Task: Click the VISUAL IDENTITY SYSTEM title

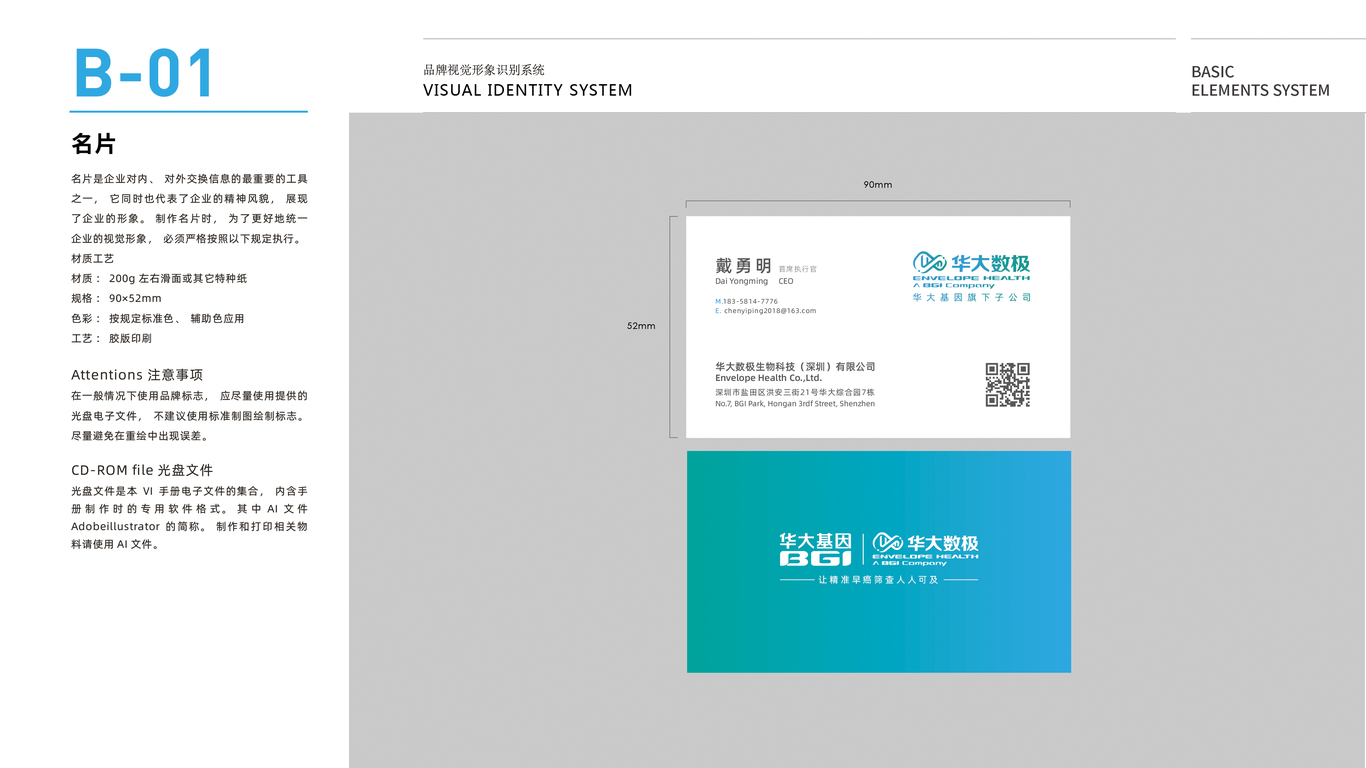Action: pyautogui.click(x=528, y=90)
